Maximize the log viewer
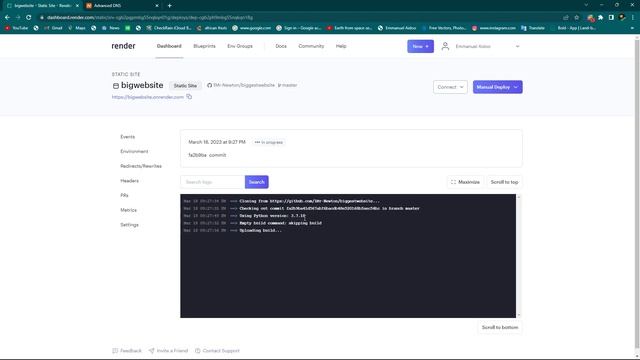Screen dimensions: 640x360 pyautogui.click(x=465, y=182)
